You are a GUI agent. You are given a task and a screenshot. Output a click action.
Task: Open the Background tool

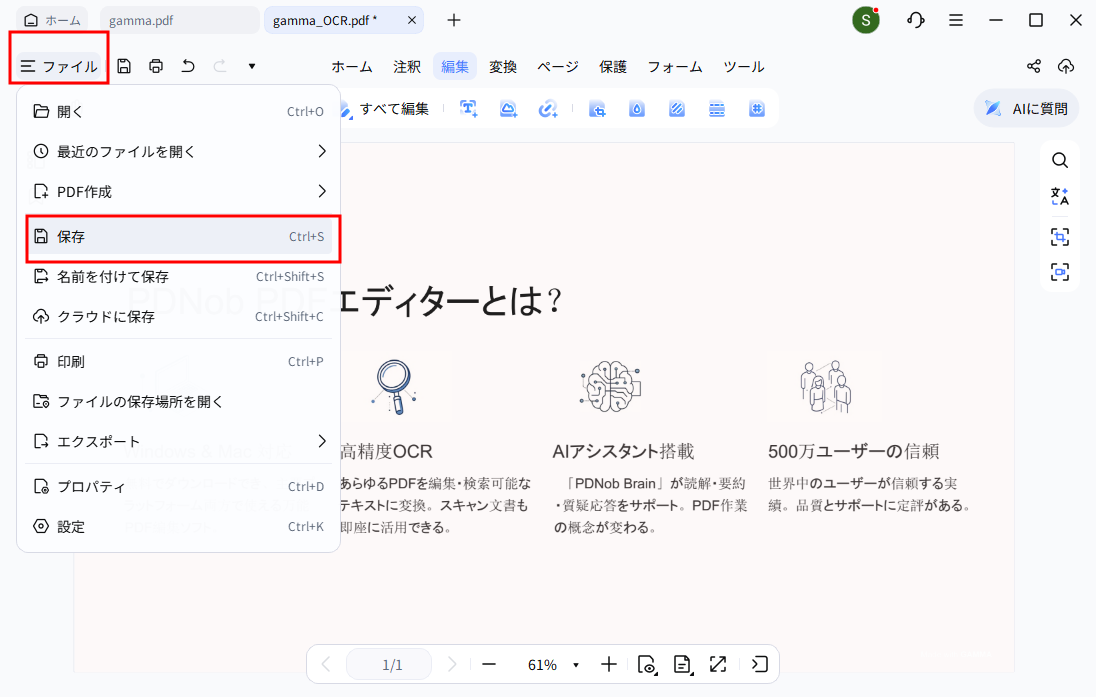pyautogui.click(x=676, y=108)
